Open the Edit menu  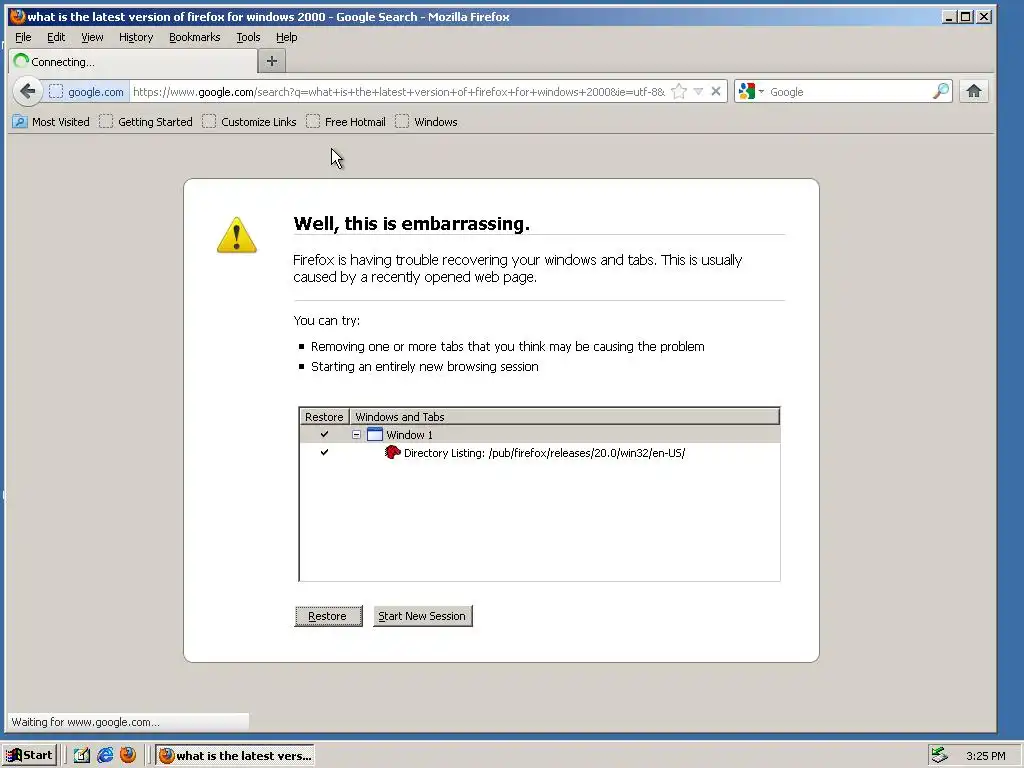(x=56, y=37)
